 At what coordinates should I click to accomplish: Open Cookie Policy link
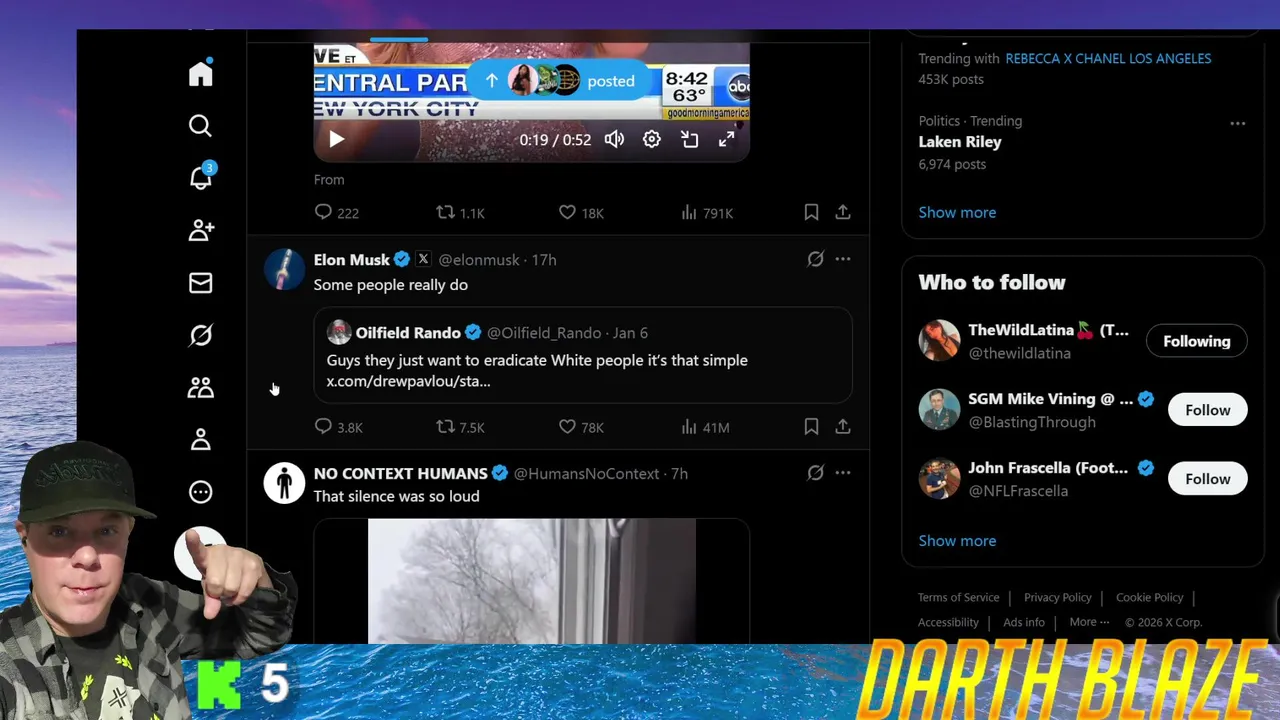pyautogui.click(x=1150, y=597)
